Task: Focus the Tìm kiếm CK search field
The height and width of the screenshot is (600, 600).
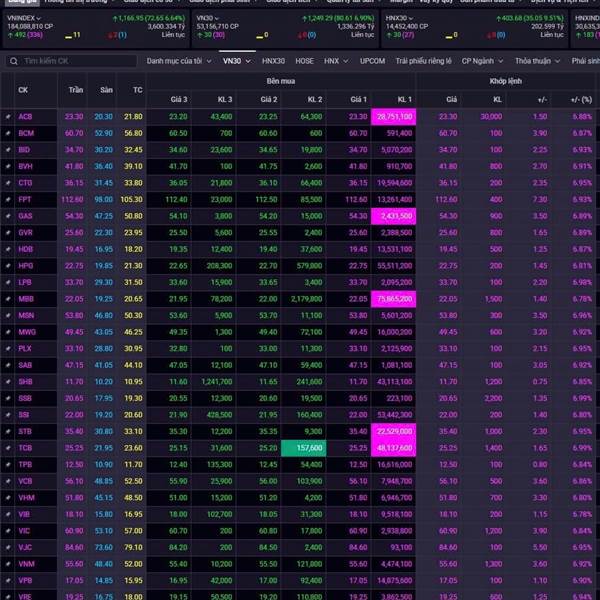Action: [71, 61]
